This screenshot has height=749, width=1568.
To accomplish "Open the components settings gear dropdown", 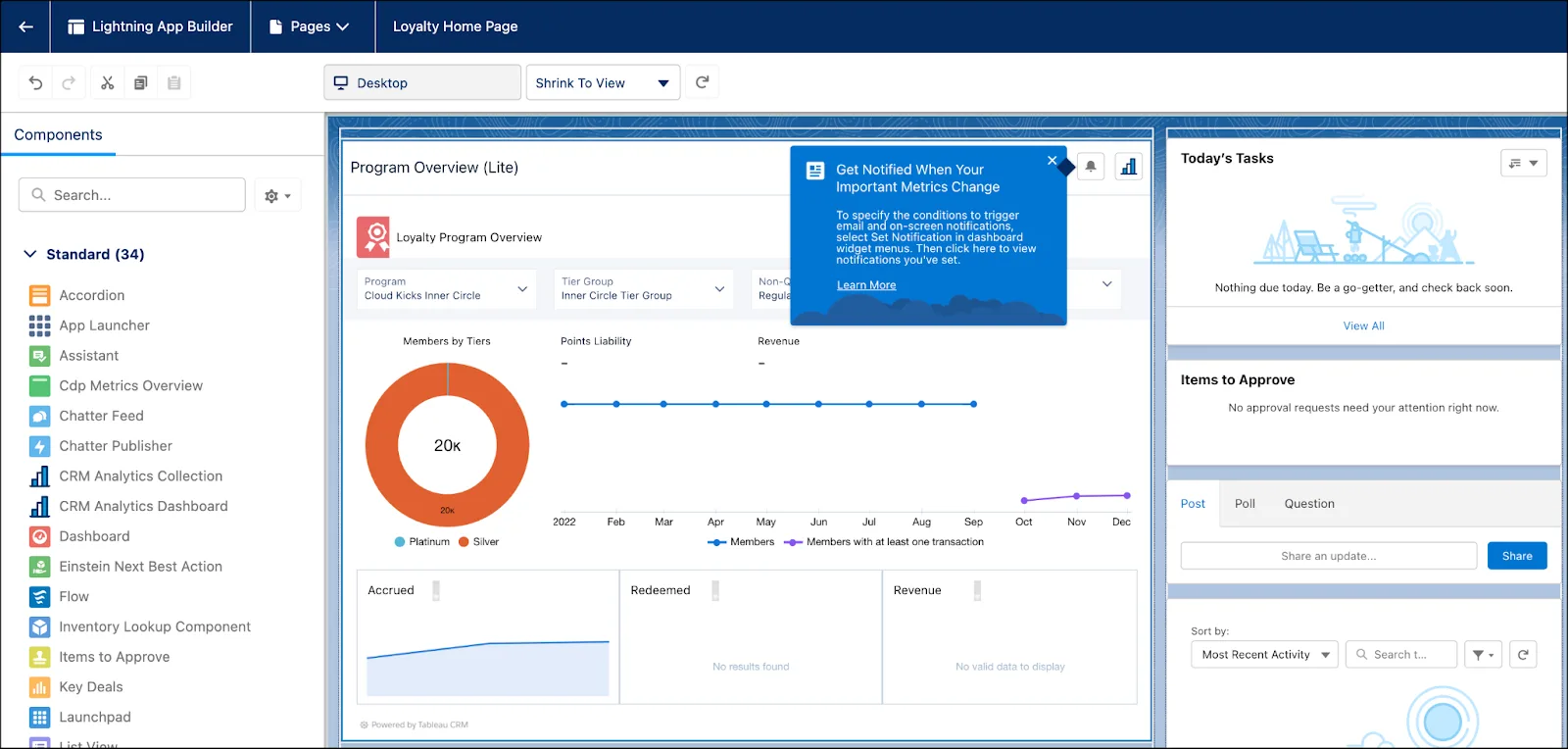I will point(278,196).
